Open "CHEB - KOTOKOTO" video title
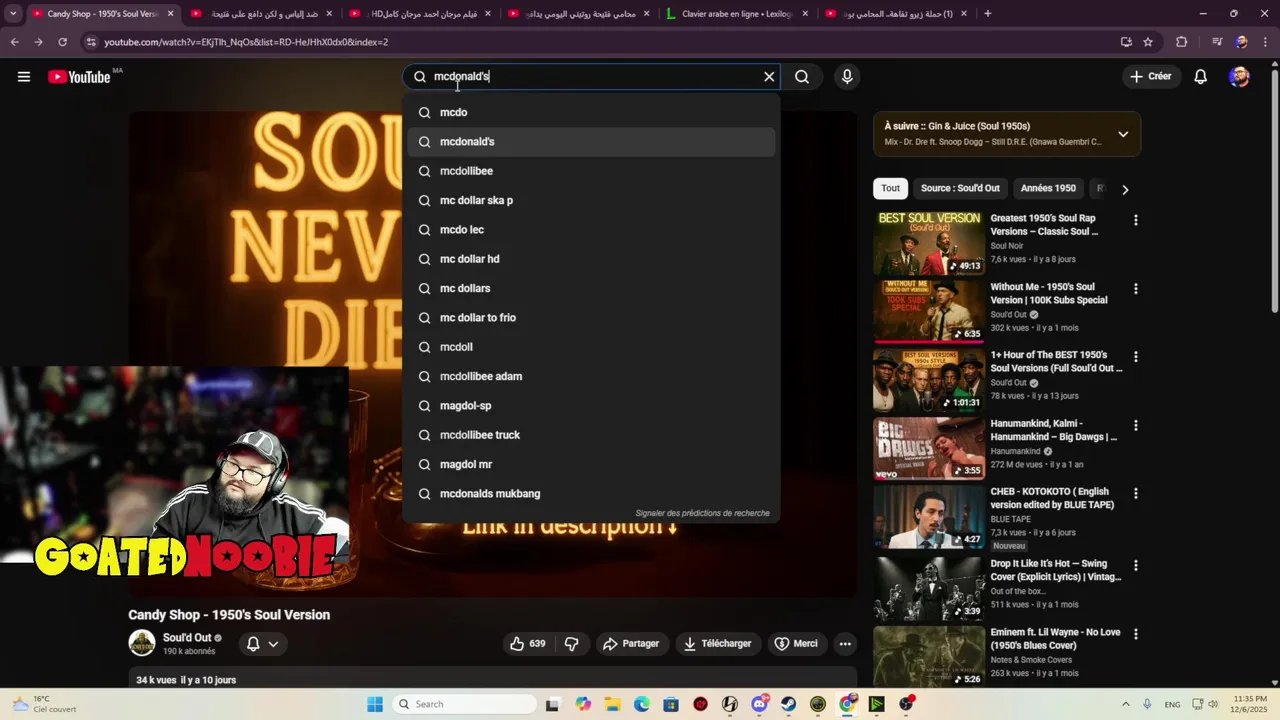Viewport: 1280px width, 720px height. 1052,498
